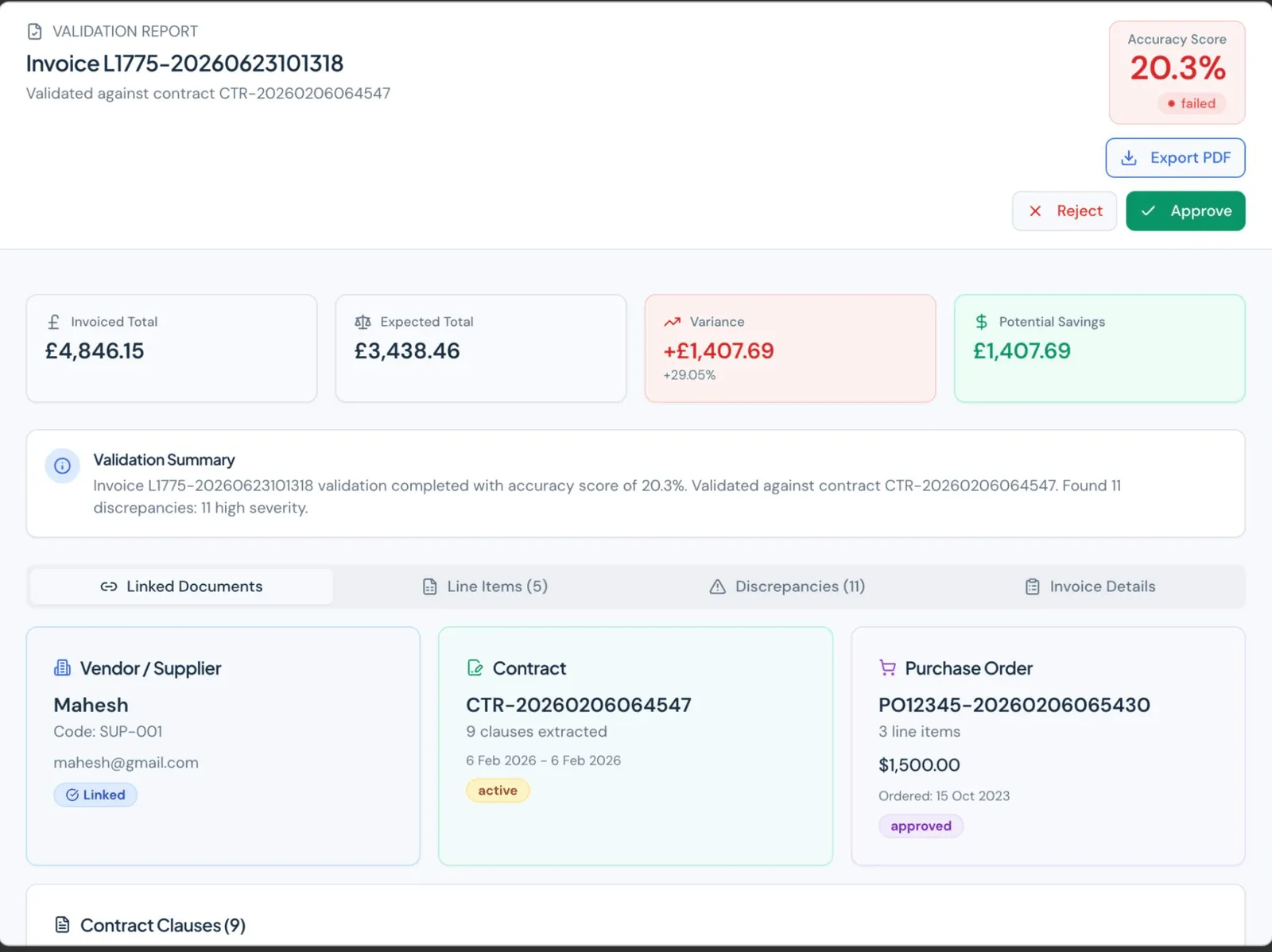Click the scales icon beside Expected Total
Screen dimensions: 1272x952
pyautogui.click(x=363, y=322)
